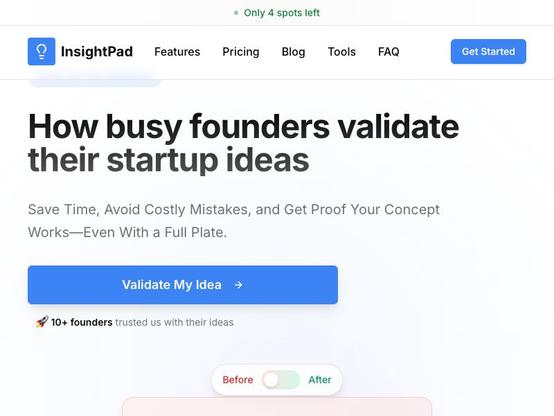This screenshot has height=416, width=554.
Task: Click the pink comparison card below the toggle
Action: (277, 407)
